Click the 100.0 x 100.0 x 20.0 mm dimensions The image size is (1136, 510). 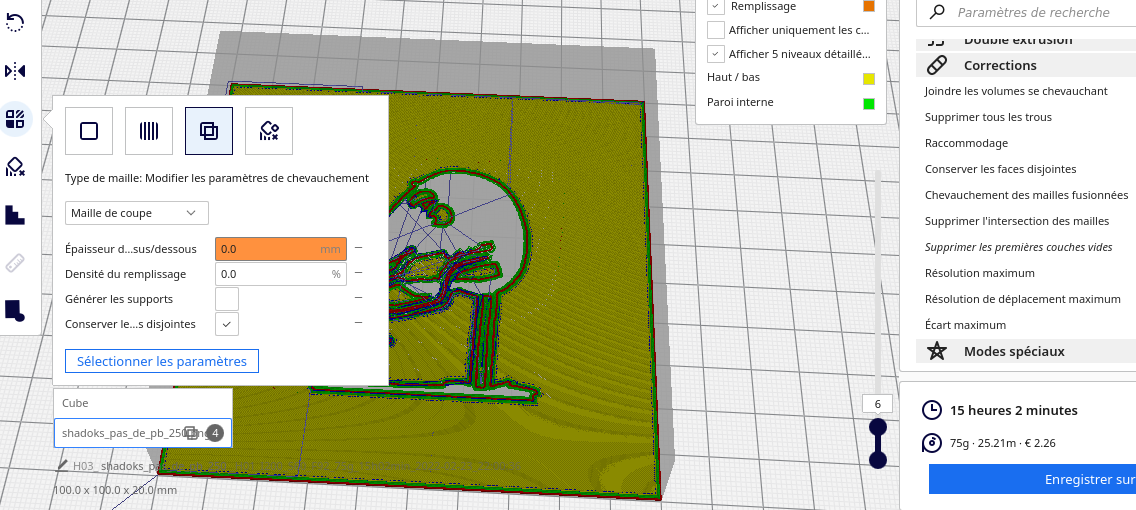(114, 490)
